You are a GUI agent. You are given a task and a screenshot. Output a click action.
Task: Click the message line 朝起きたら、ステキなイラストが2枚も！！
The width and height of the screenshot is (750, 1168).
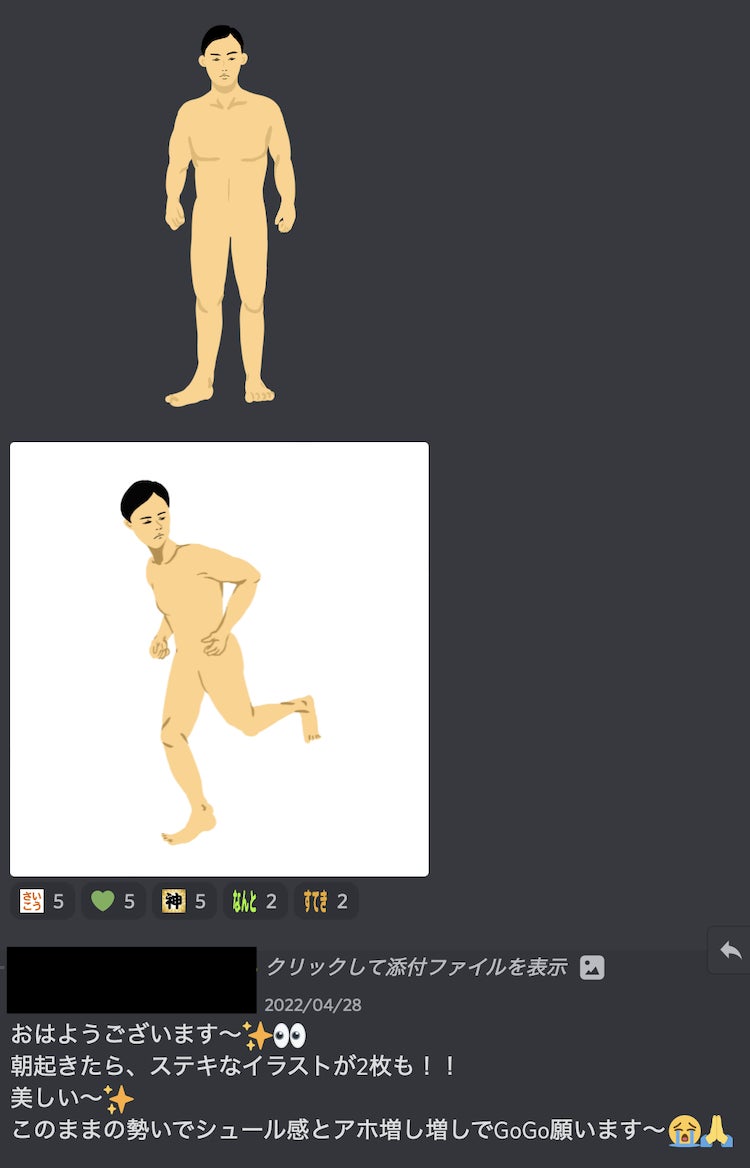pos(234,1066)
